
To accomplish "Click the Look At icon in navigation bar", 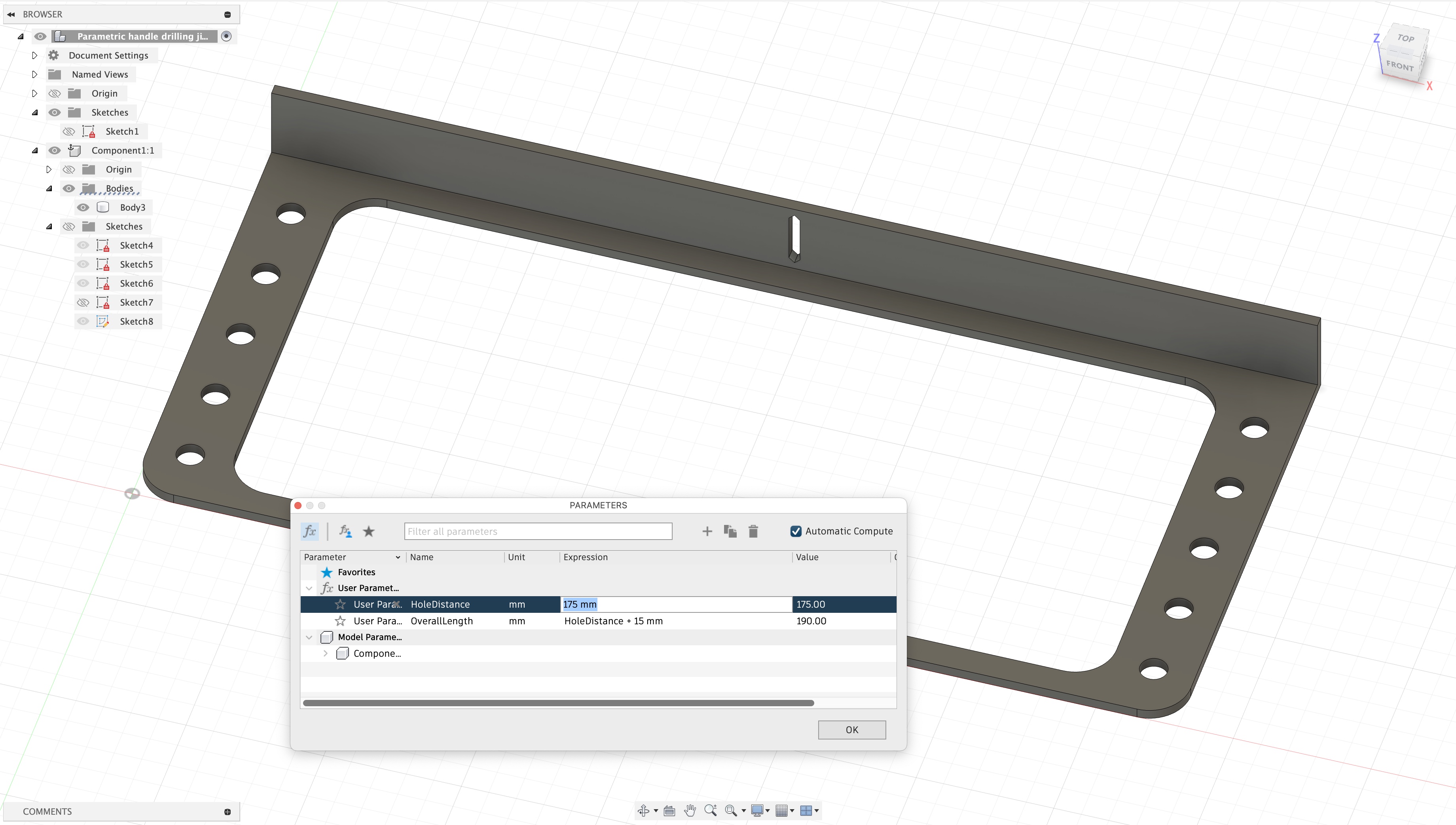I will [669, 810].
